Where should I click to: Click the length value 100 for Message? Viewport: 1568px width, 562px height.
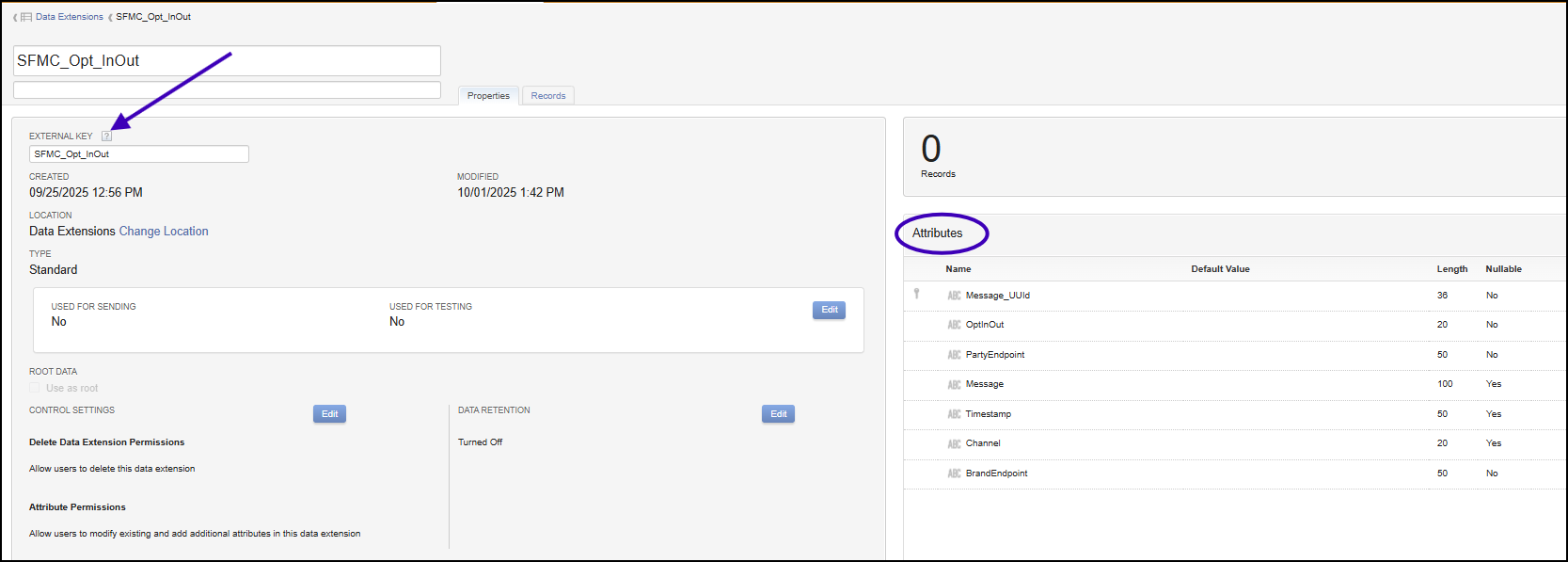tap(1445, 384)
